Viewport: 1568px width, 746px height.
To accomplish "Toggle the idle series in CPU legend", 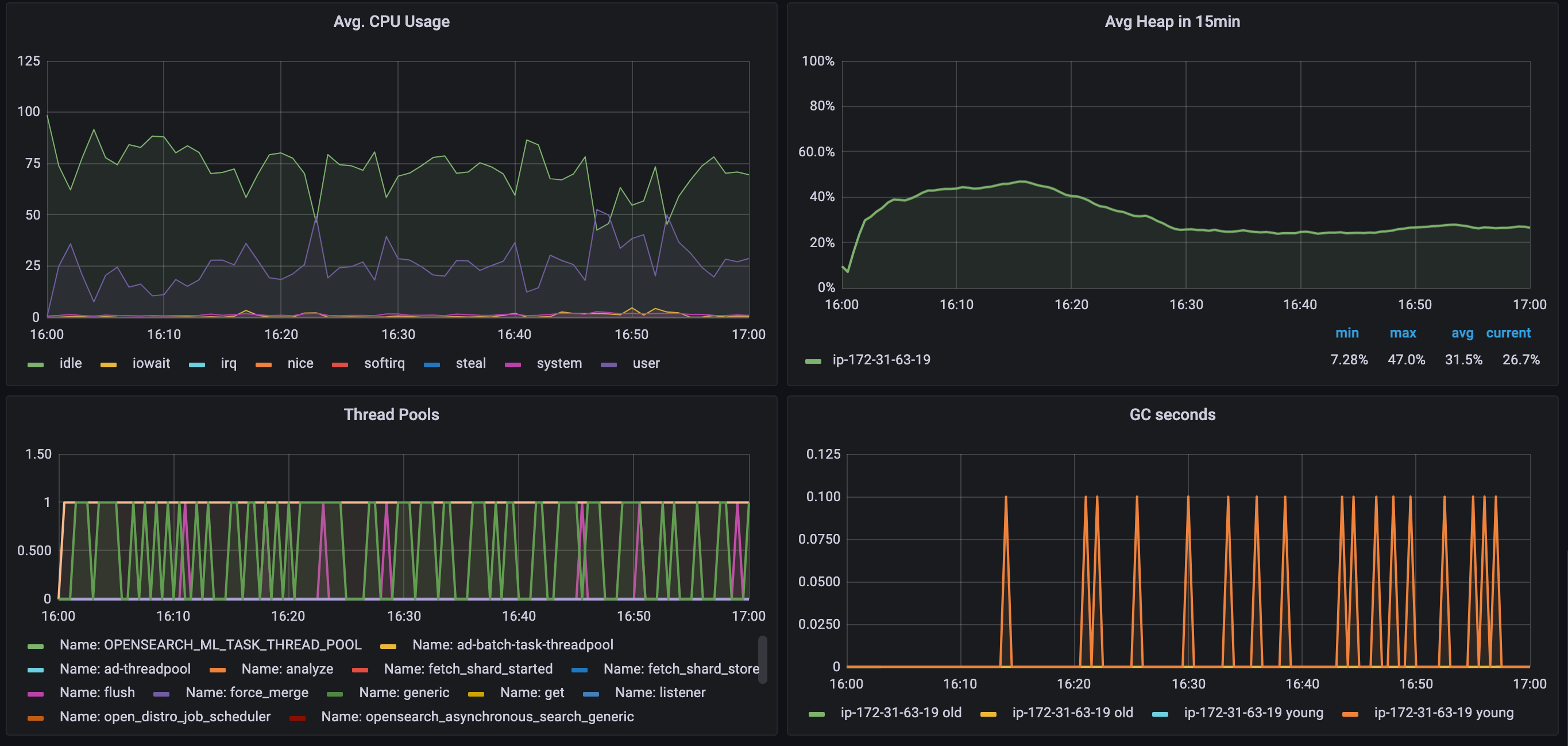I will (x=70, y=364).
